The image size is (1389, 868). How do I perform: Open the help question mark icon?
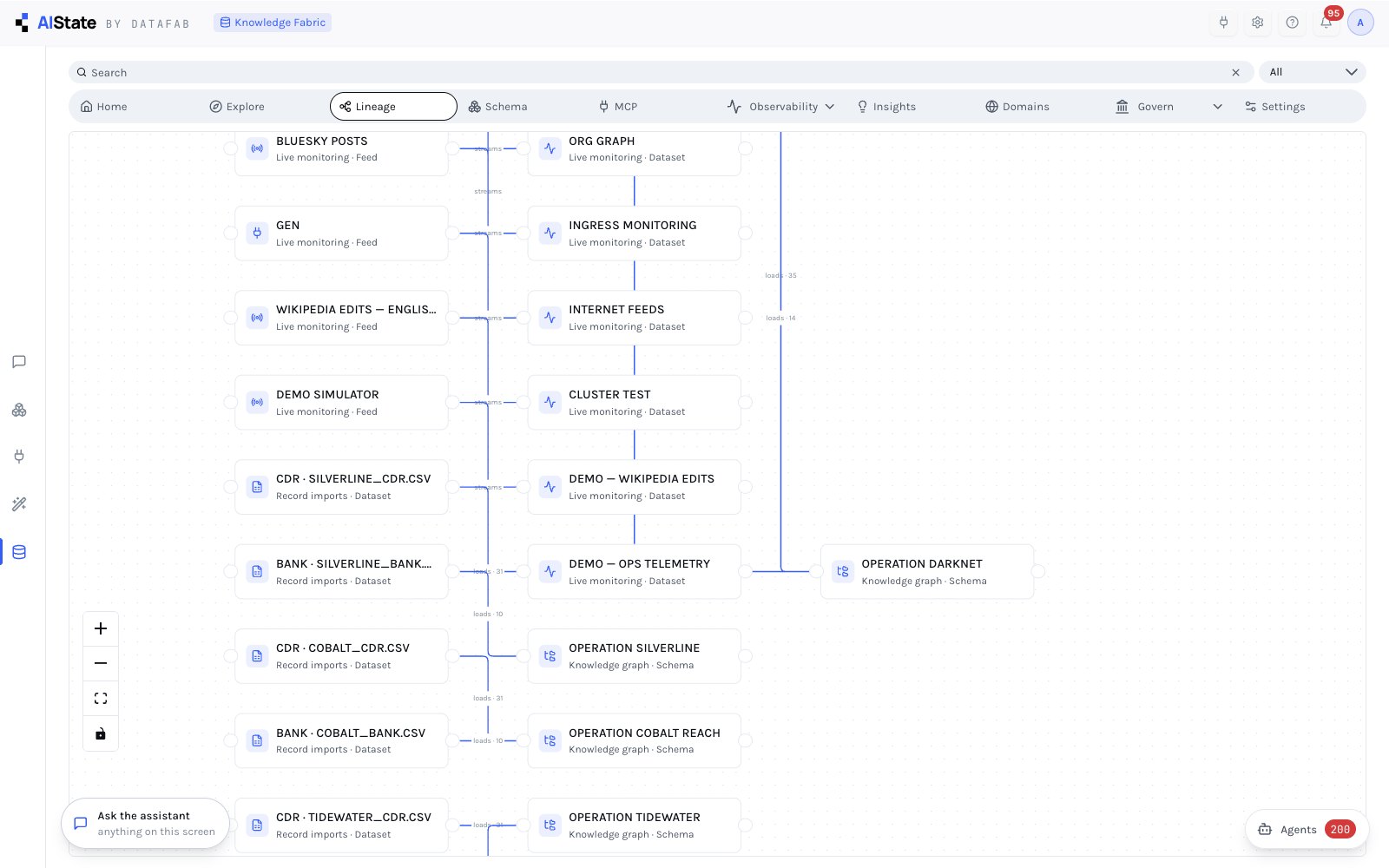(x=1292, y=23)
